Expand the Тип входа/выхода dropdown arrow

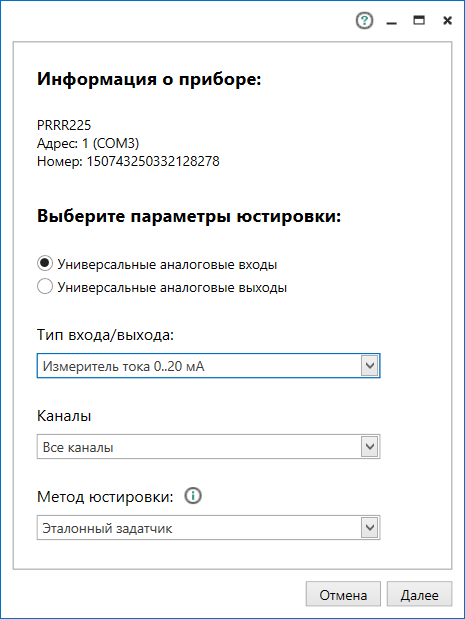point(370,366)
